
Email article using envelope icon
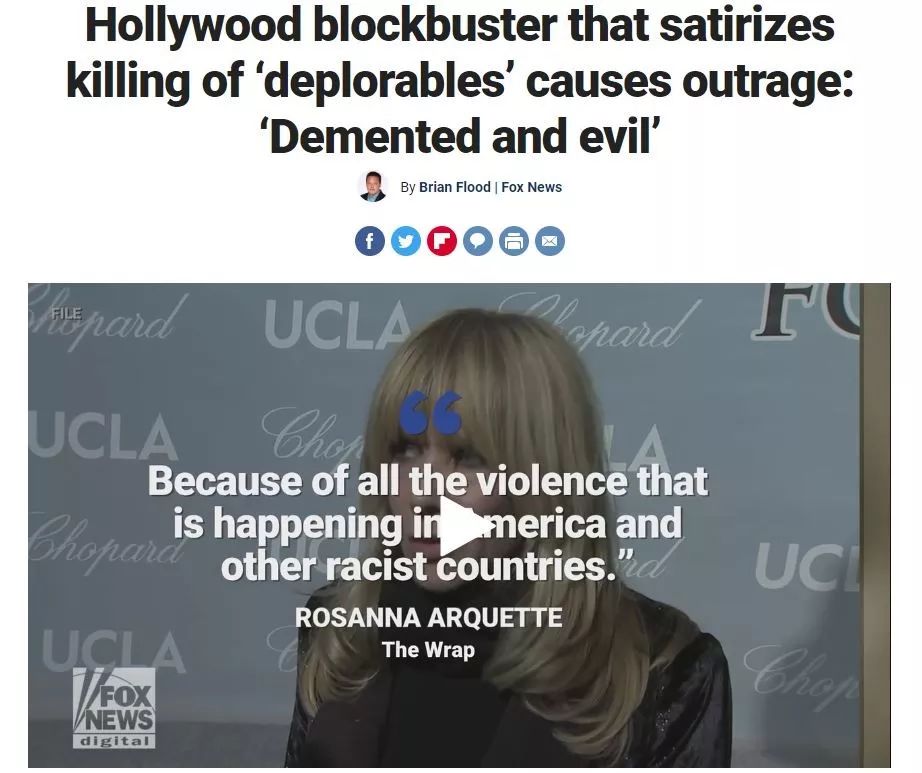pyautogui.click(x=550, y=241)
